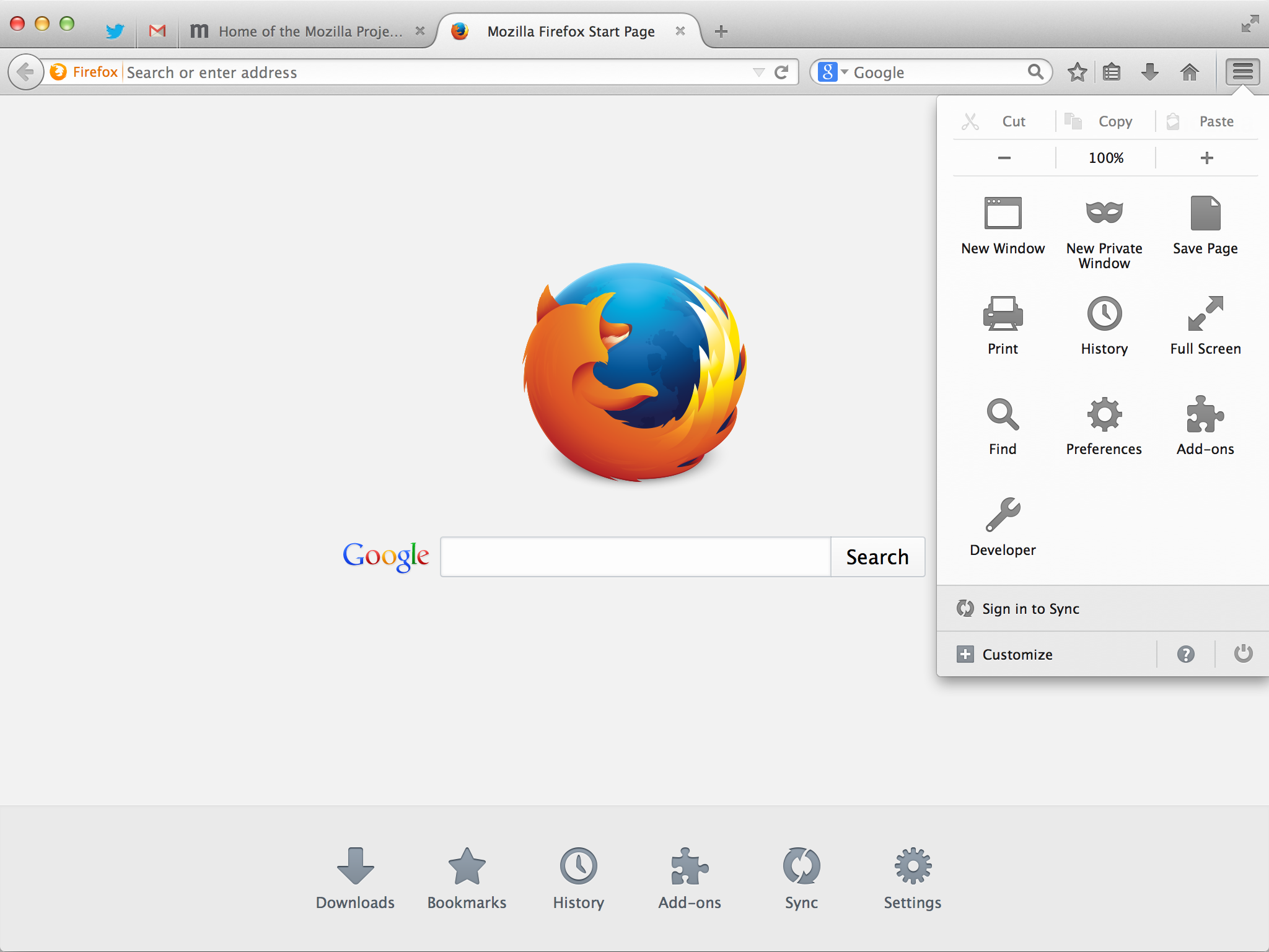Toggle the hamburger menu button closed

1242,72
